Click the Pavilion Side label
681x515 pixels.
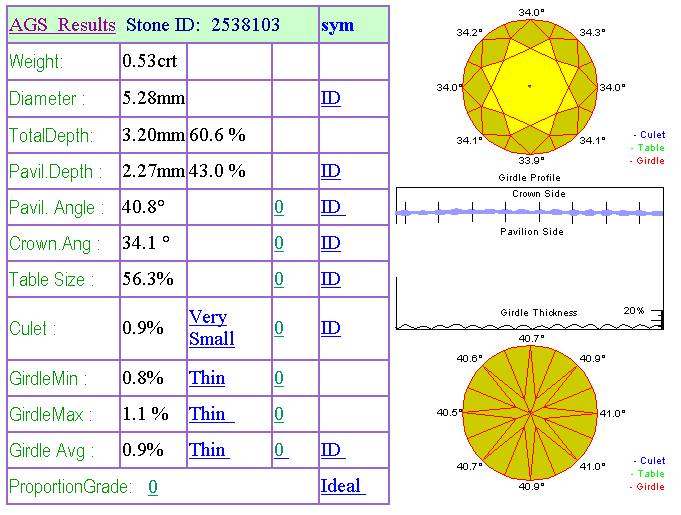pos(532,231)
